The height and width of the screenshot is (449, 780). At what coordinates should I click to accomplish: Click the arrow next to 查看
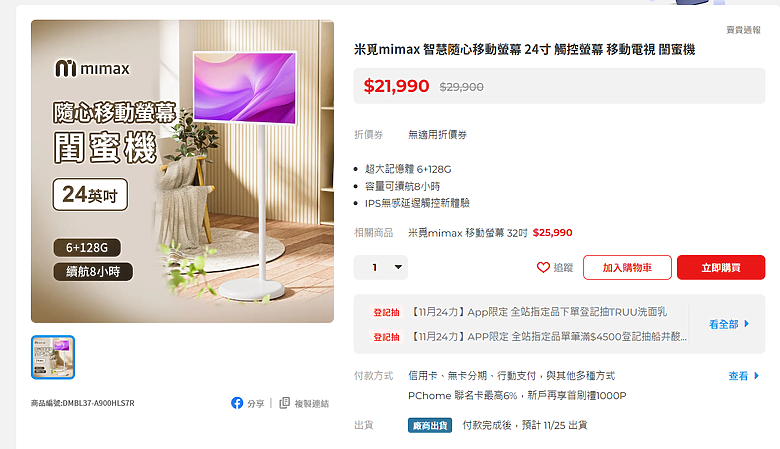tap(757, 375)
